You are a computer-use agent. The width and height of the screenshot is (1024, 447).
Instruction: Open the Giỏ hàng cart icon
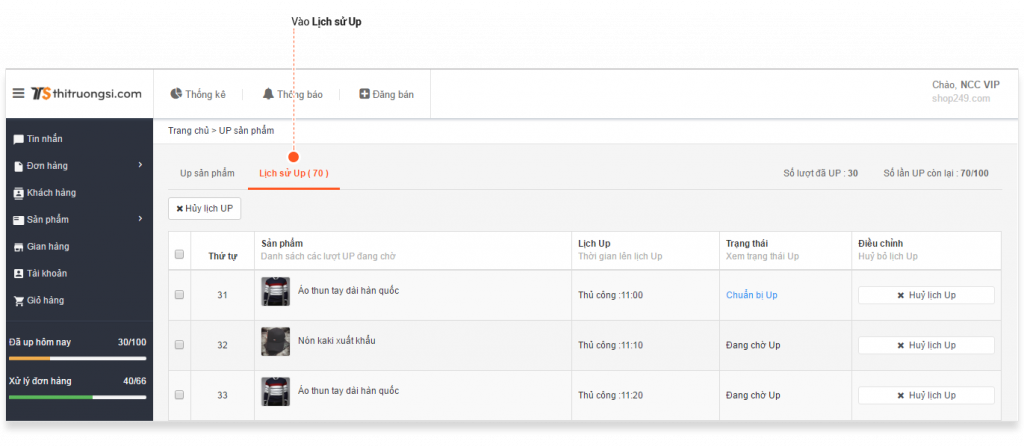pyautogui.click(x=18, y=301)
